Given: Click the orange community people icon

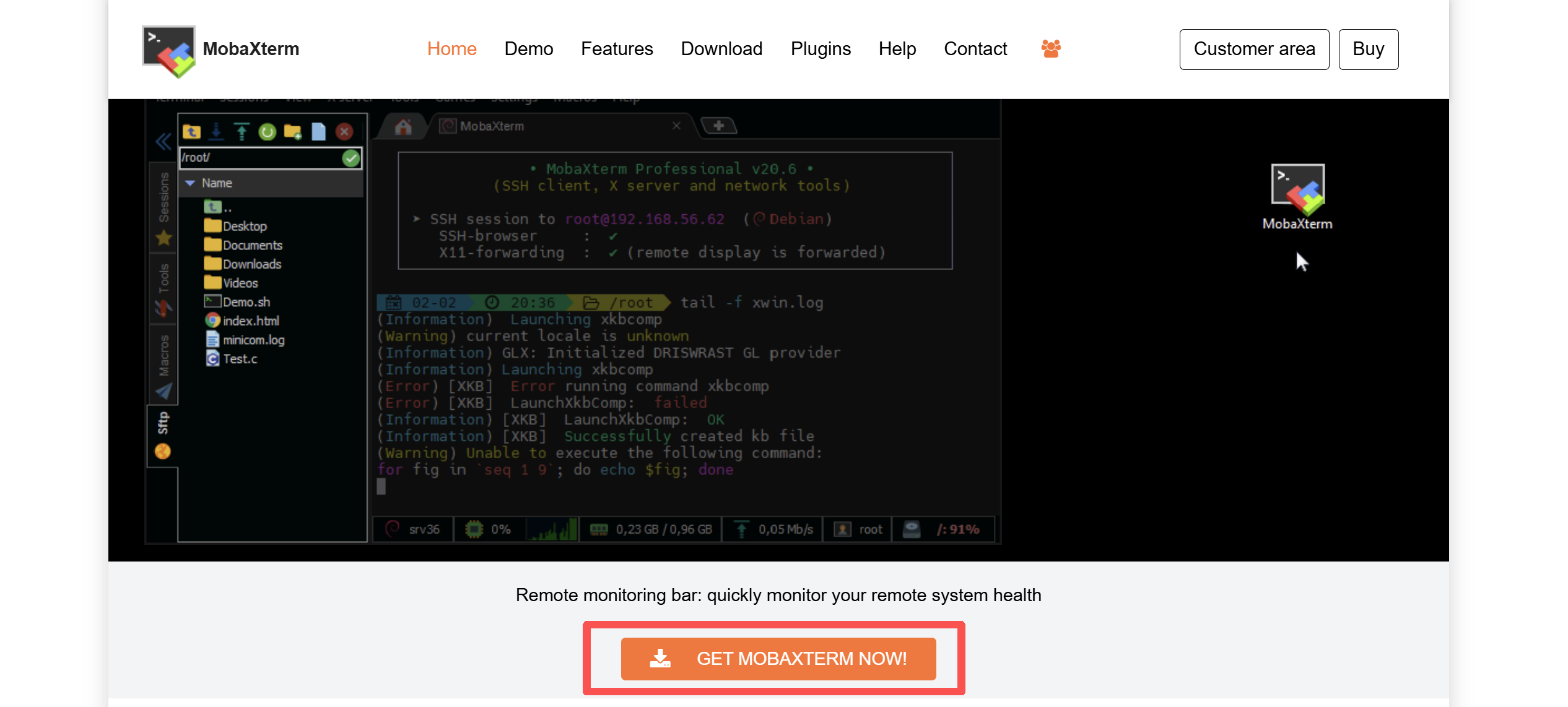Looking at the screenshot, I should click(1051, 49).
